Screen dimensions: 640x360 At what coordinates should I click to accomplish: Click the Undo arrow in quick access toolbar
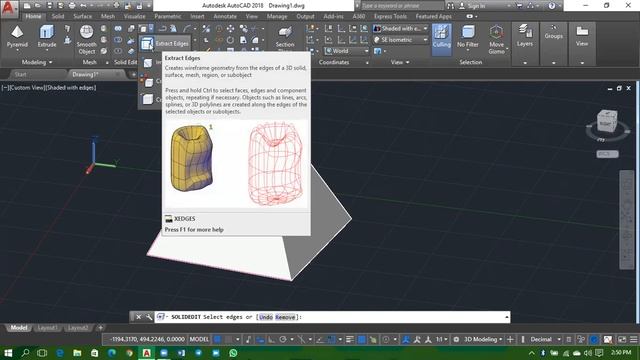[x=83, y=6]
